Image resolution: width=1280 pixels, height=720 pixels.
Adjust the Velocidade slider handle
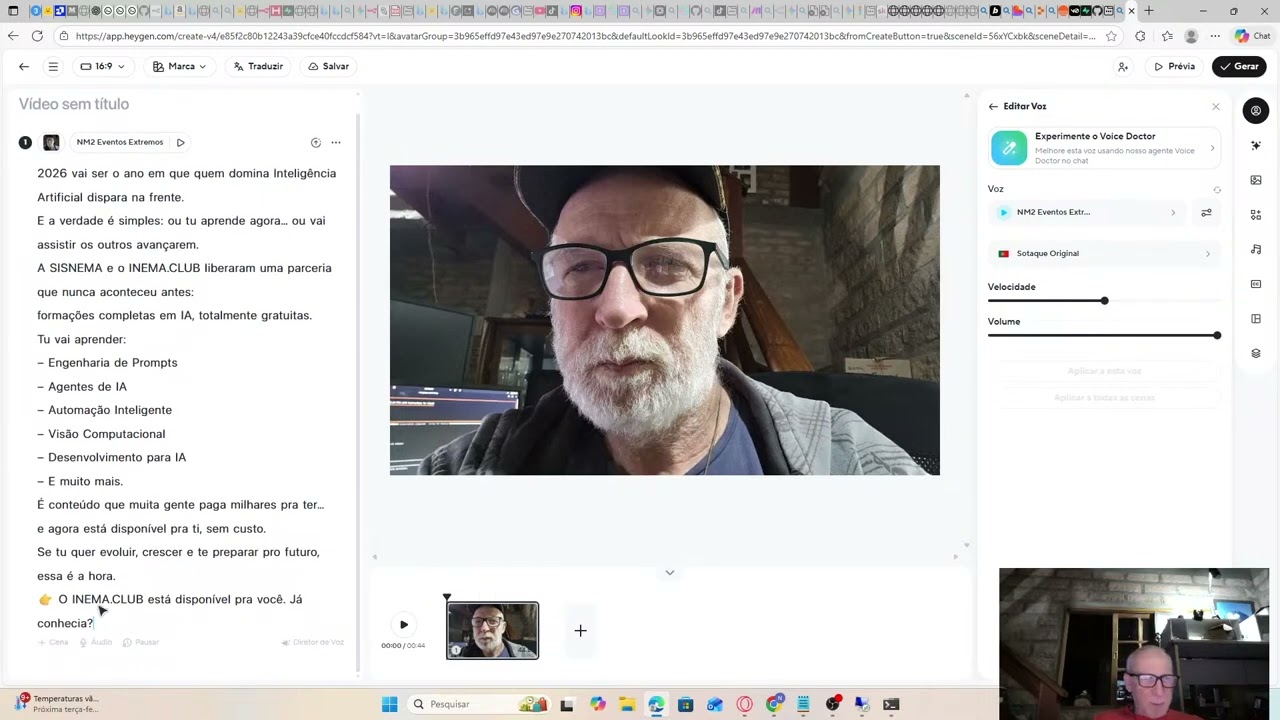[x=1104, y=301]
